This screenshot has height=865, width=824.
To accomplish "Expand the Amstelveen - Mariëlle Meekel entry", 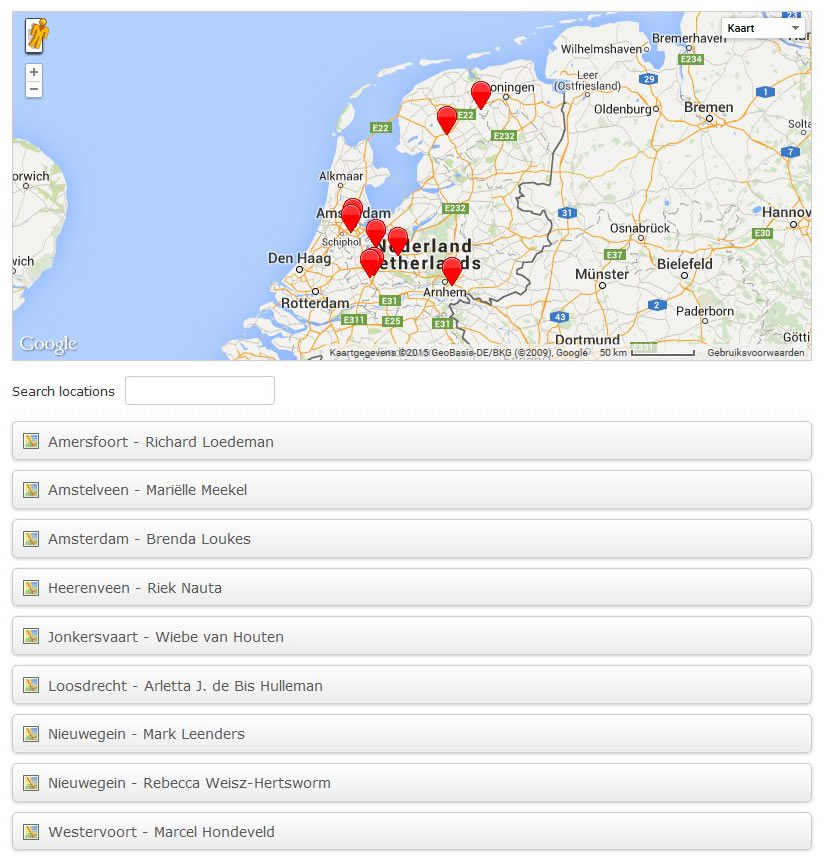I will [x=412, y=490].
